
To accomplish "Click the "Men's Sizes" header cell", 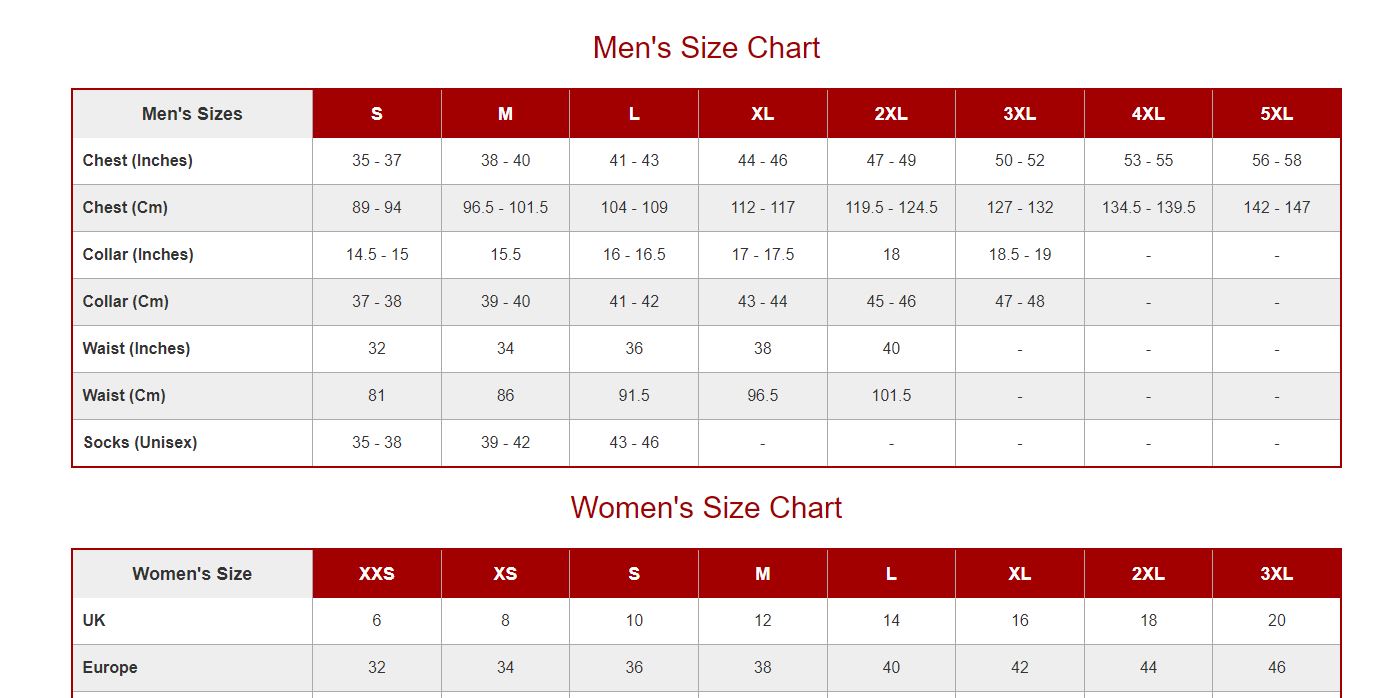I will 192,114.
